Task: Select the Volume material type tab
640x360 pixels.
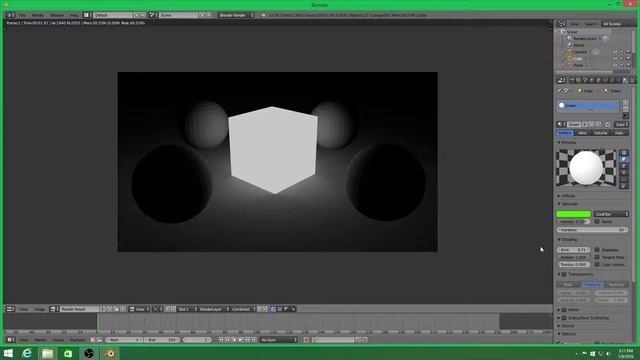Action: point(600,133)
